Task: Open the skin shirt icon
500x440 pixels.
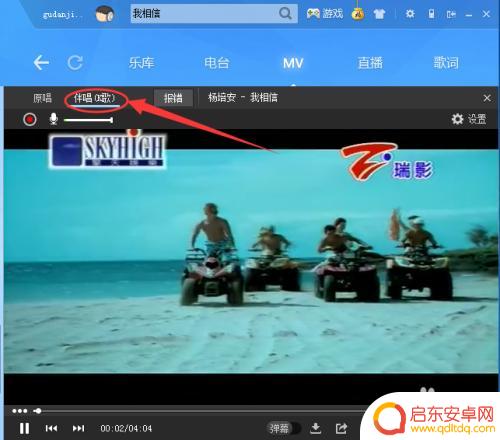Action: coord(379,14)
